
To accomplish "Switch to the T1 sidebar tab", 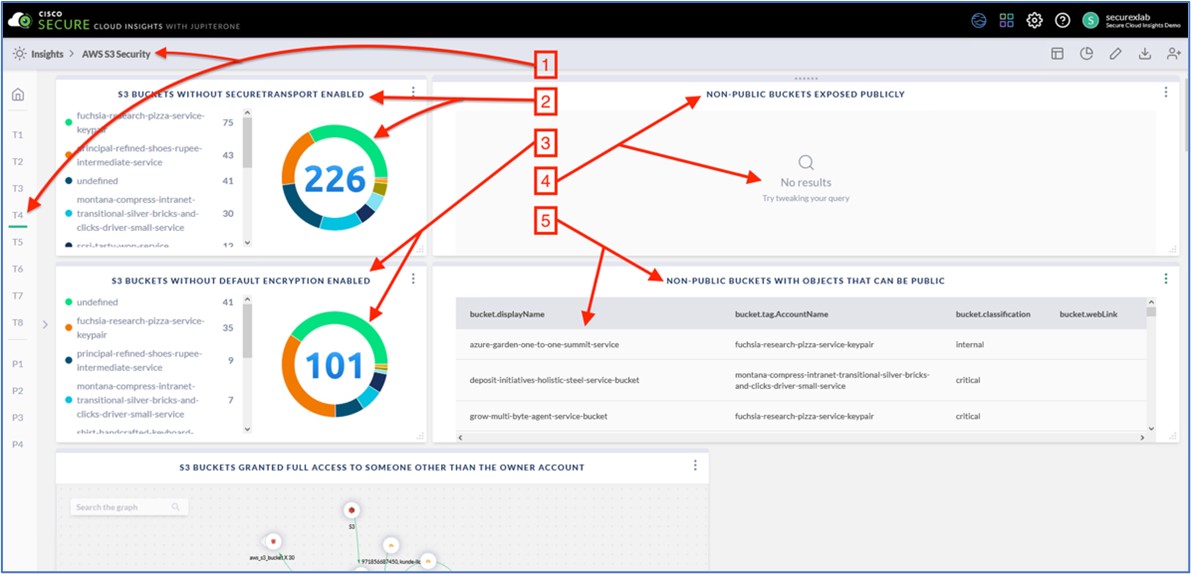I will (x=17, y=134).
